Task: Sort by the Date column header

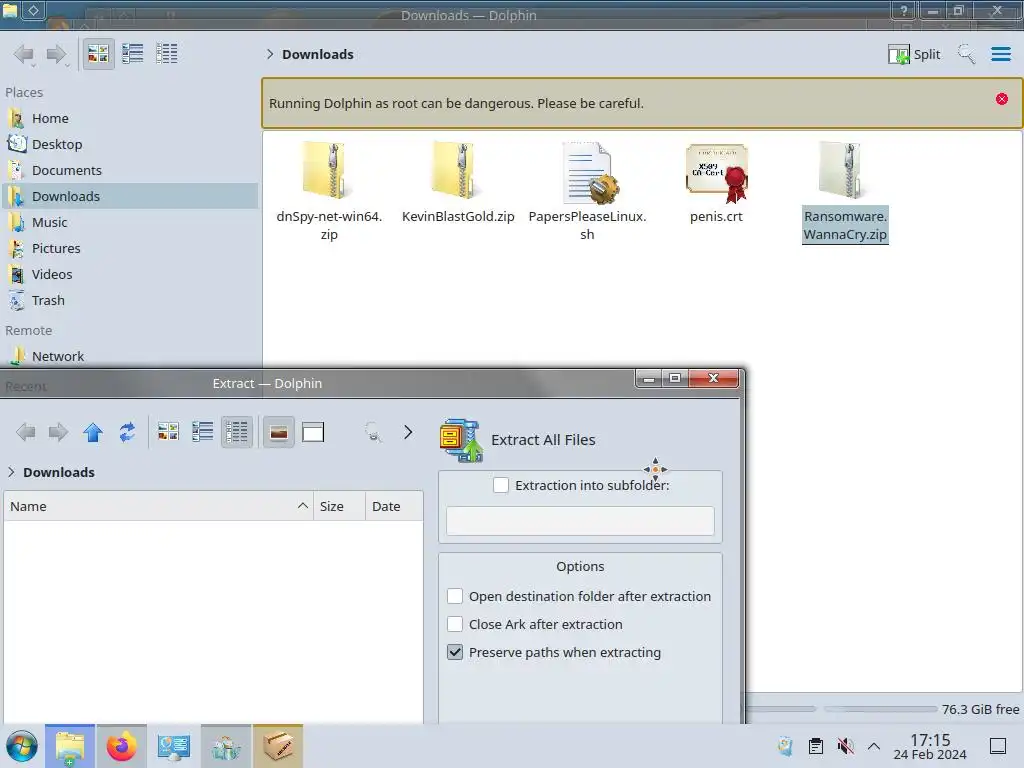Action: pyautogui.click(x=394, y=506)
